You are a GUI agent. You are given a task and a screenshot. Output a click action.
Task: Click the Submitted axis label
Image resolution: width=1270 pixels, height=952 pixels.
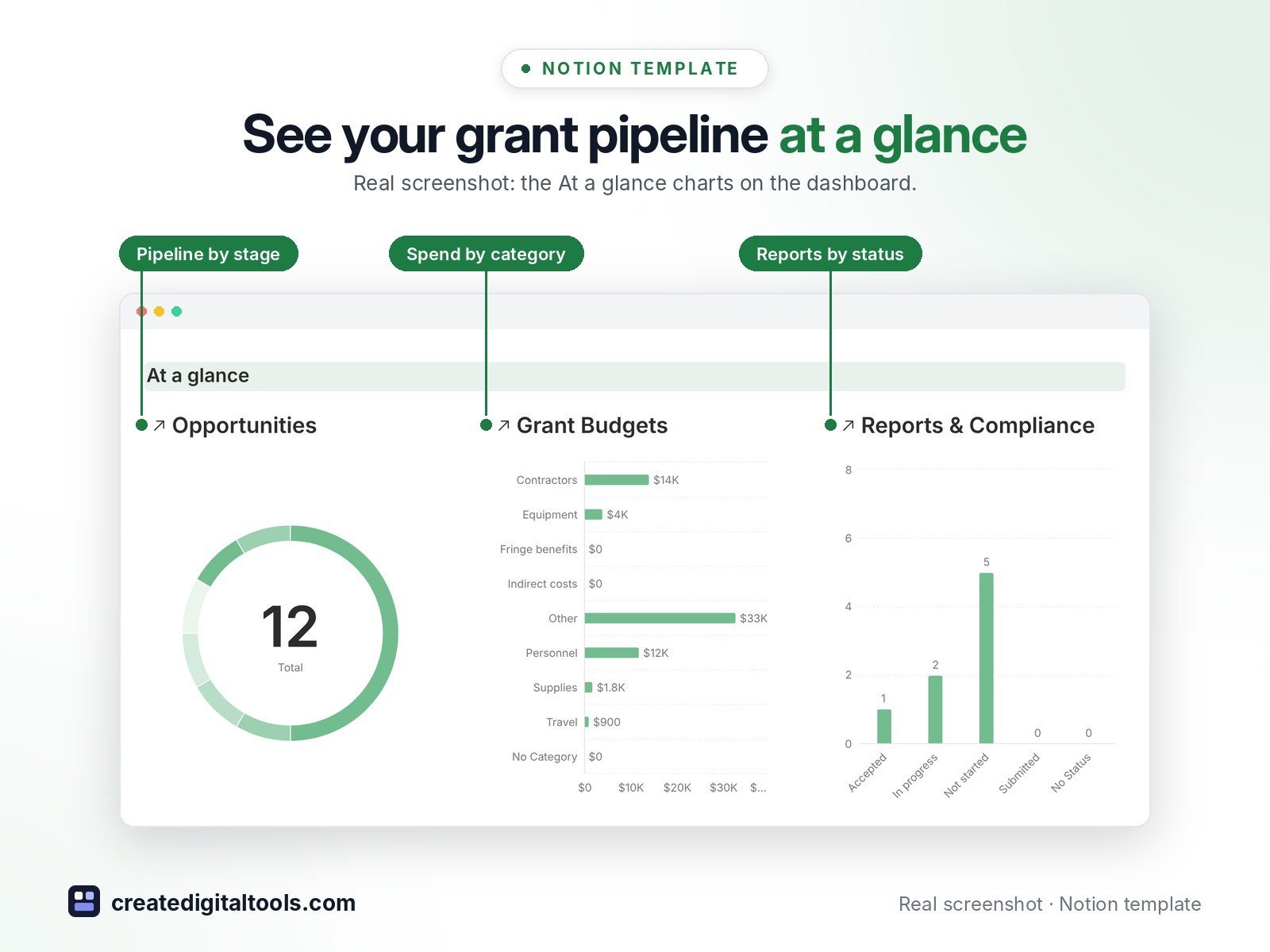[1019, 773]
